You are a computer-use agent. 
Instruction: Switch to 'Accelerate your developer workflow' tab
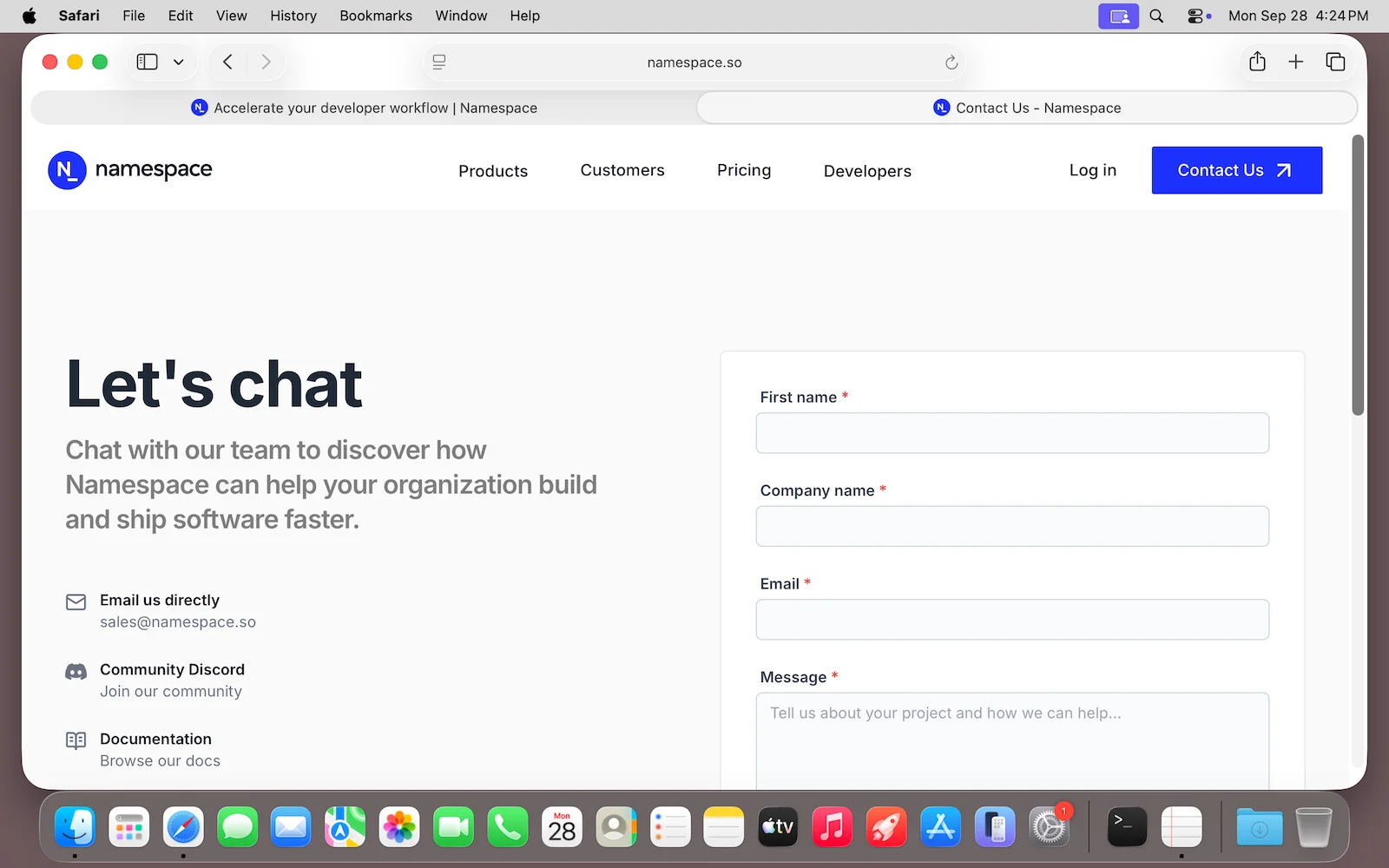(x=364, y=108)
